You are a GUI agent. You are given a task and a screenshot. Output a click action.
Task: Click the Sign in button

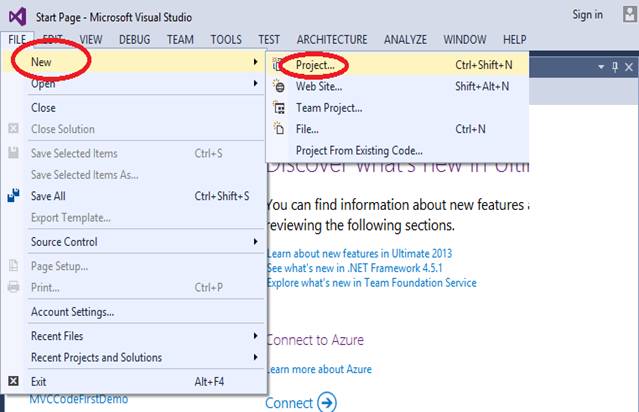pos(587,15)
